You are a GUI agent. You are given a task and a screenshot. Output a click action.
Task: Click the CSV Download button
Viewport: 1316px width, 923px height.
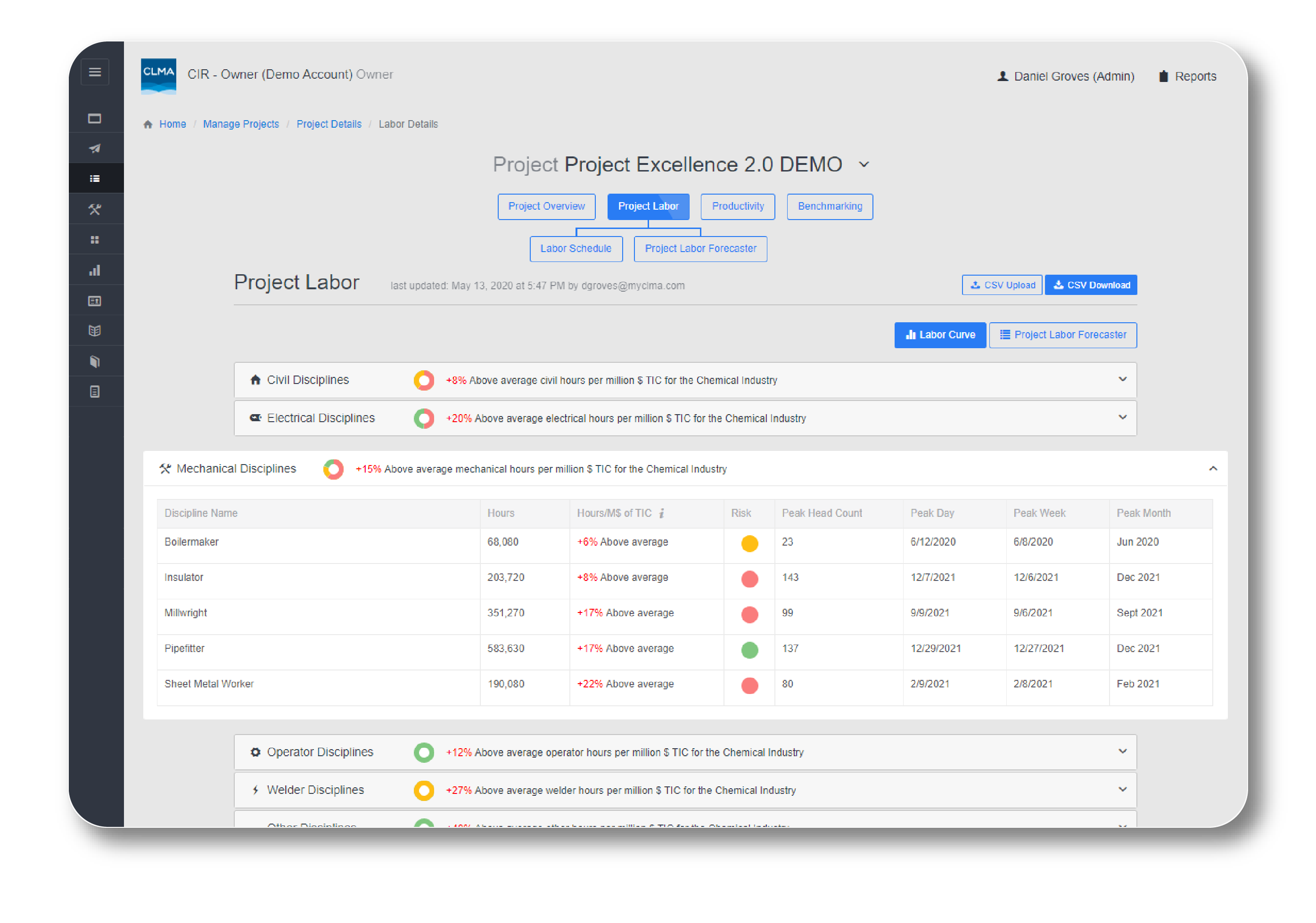click(x=1090, y=285)
